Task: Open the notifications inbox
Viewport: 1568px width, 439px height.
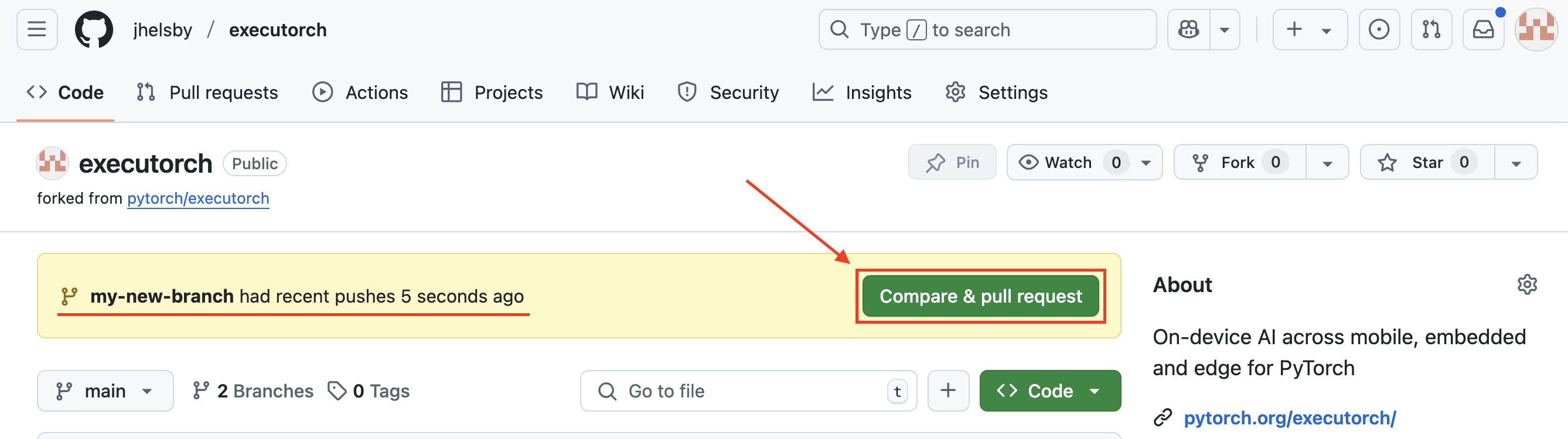Action: click(x=1483, y=29)
